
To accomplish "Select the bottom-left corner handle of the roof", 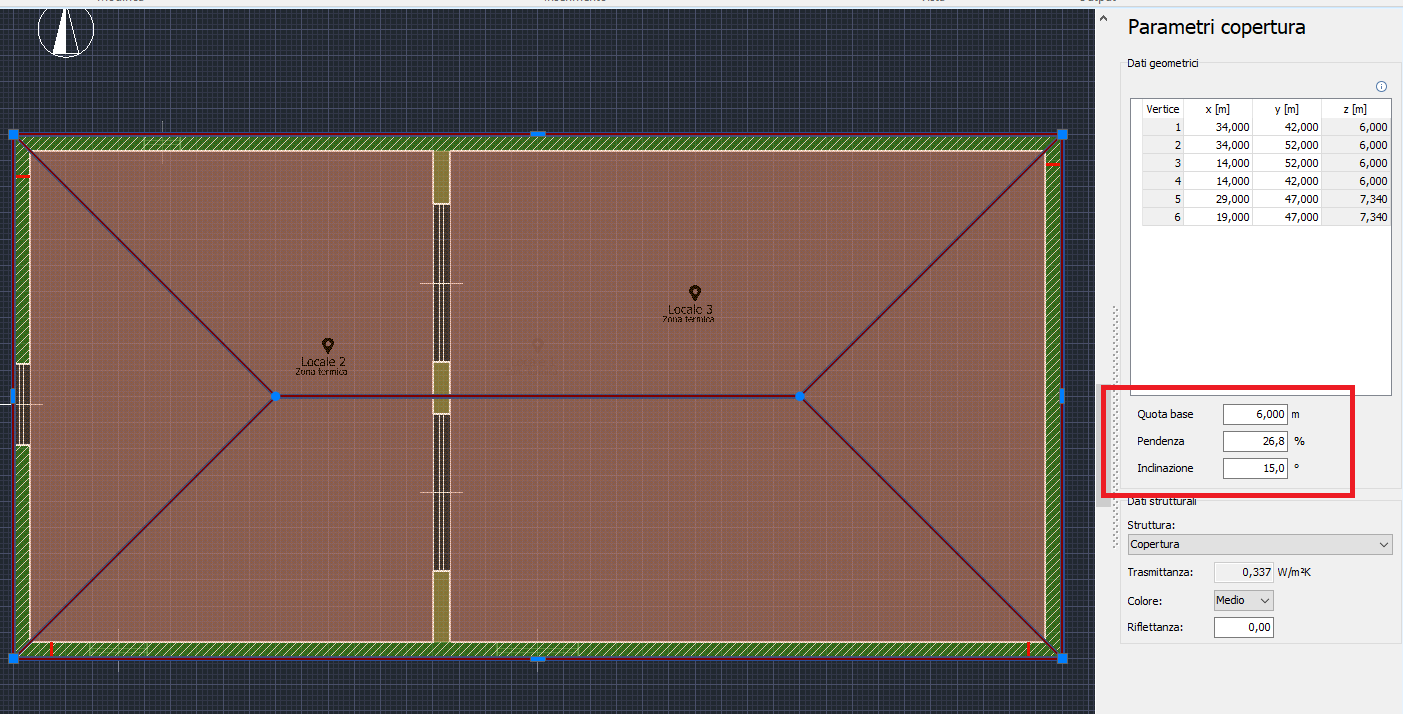I will (x=14, y=658).
